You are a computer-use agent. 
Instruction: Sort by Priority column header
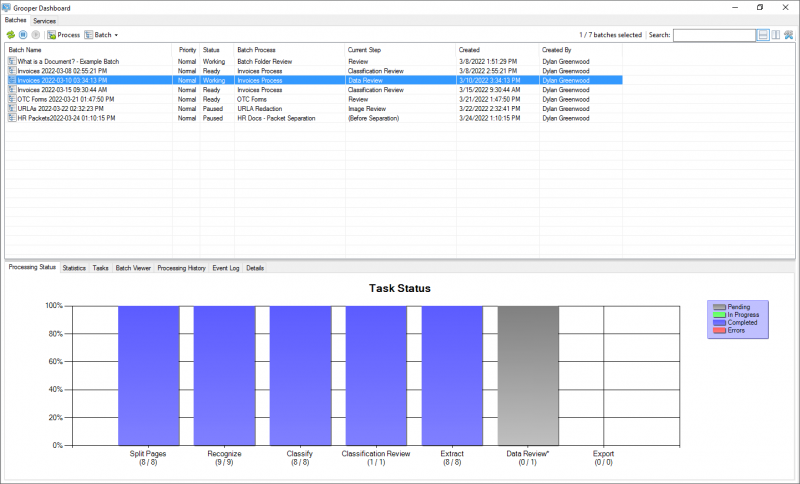(x=186, y=50)
